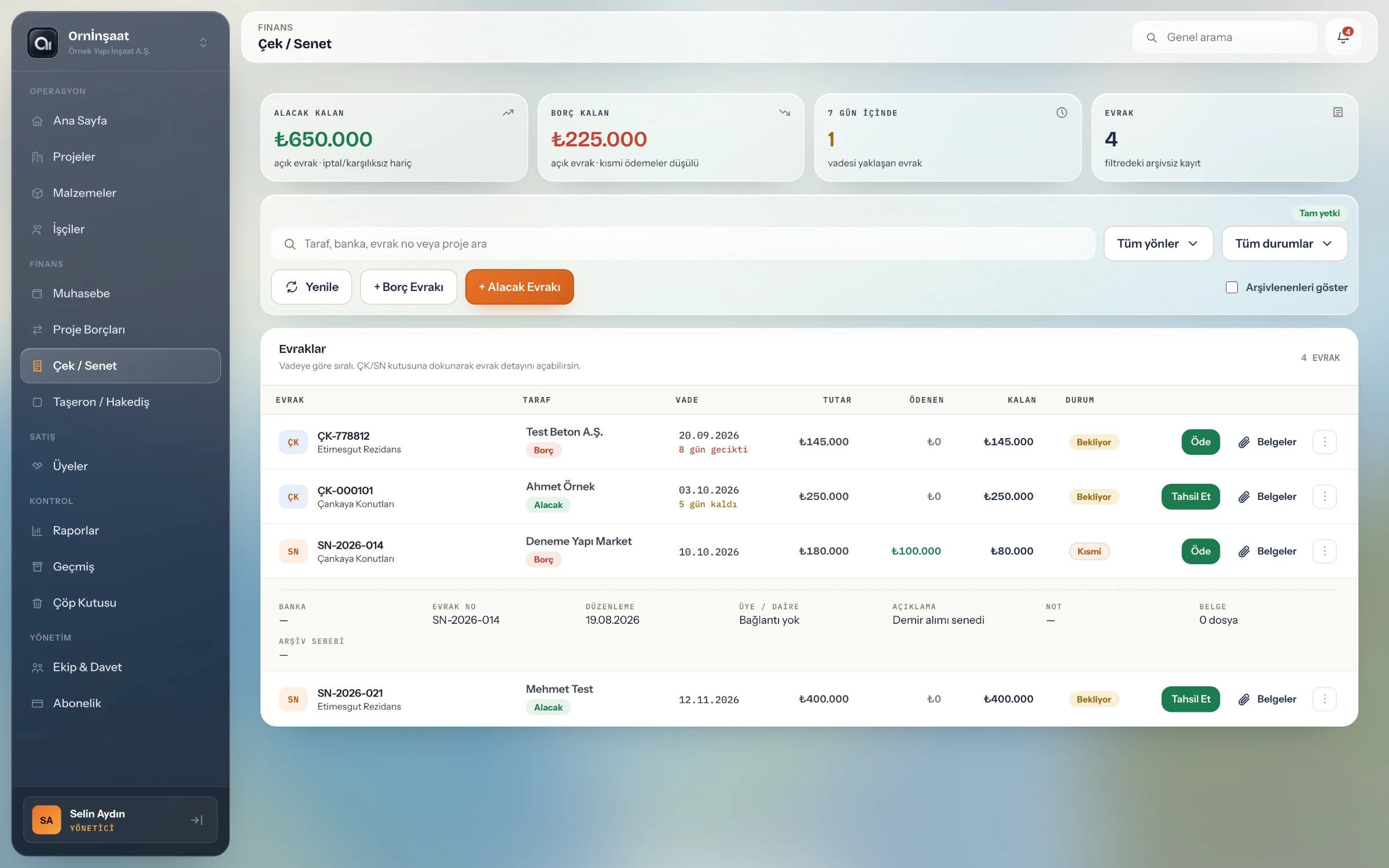Click the trend-down icon on Borç Kalan card

pyautogui.click(x=785, y=113)
